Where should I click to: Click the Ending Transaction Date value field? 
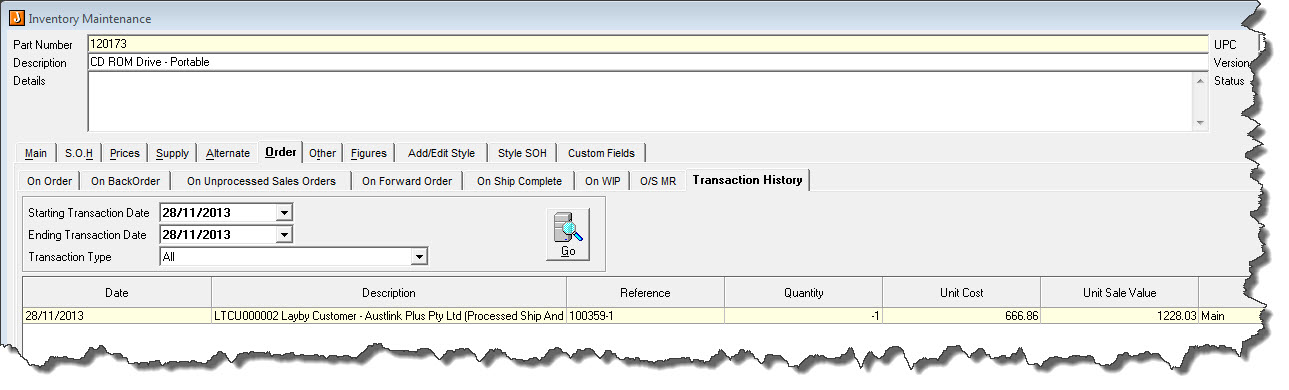click(218, 235)
